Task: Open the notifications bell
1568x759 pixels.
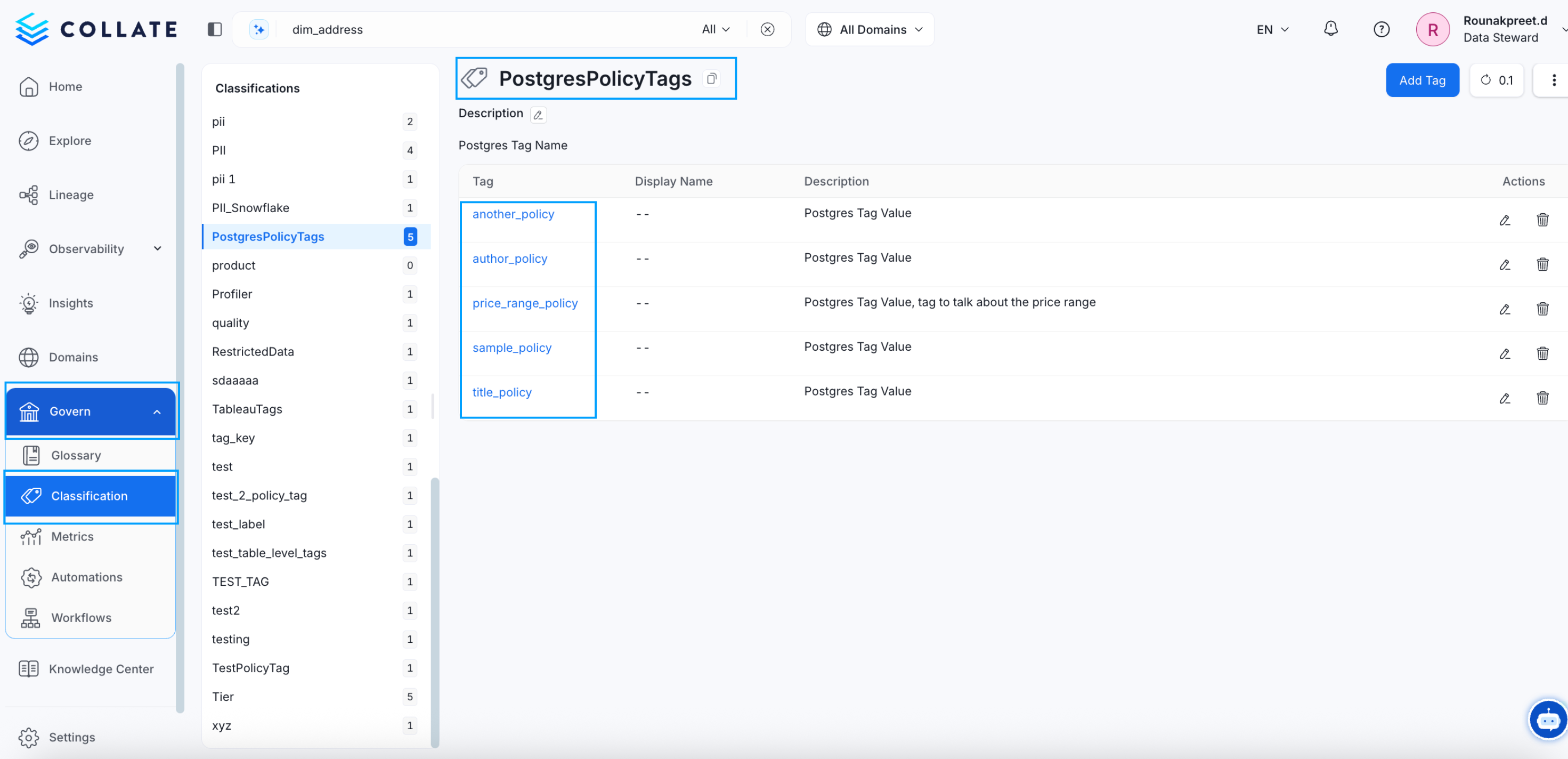Action: tap(1330, 29)
